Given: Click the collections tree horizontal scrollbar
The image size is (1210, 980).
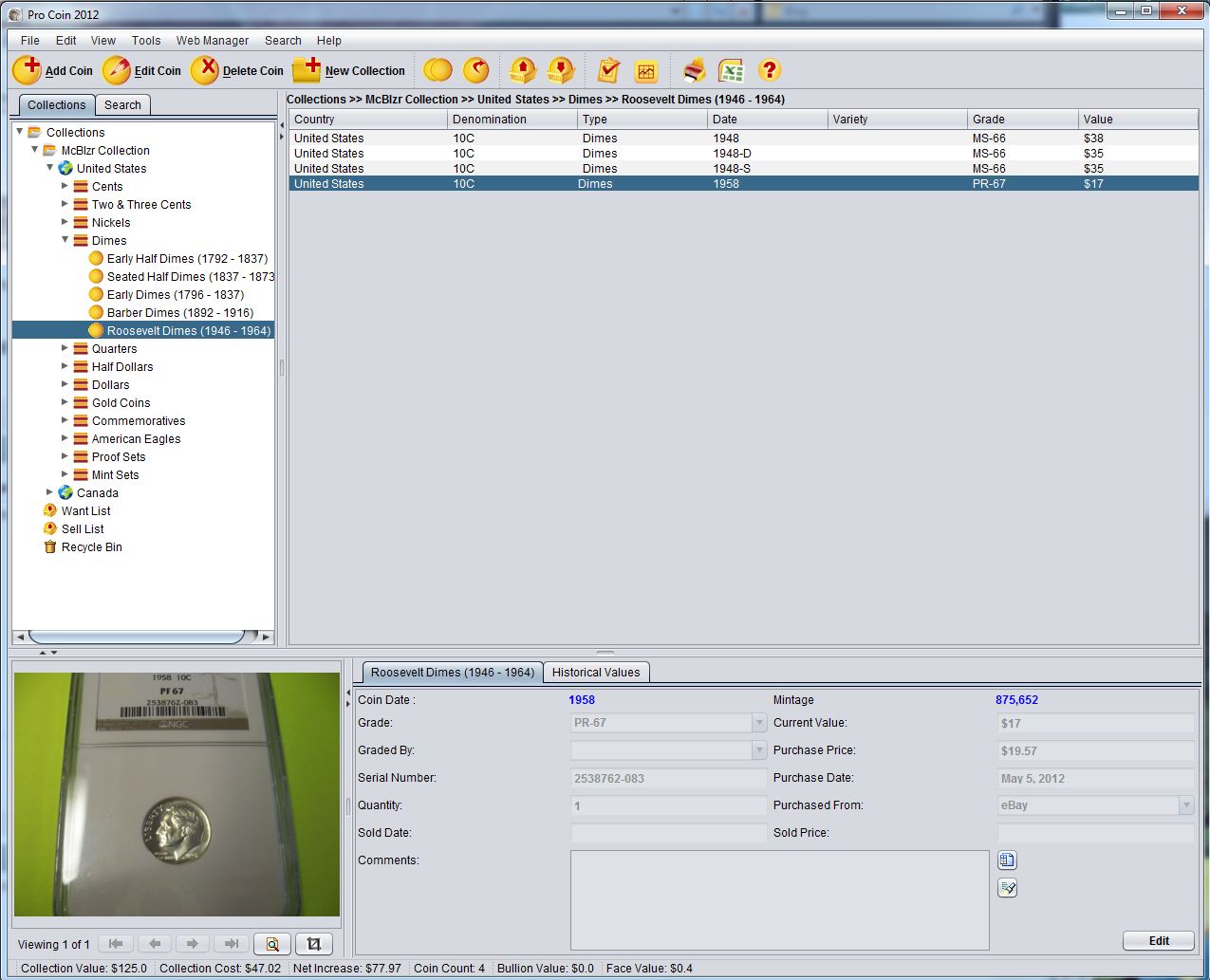Looking at the screenshot, I should point(137,637).
